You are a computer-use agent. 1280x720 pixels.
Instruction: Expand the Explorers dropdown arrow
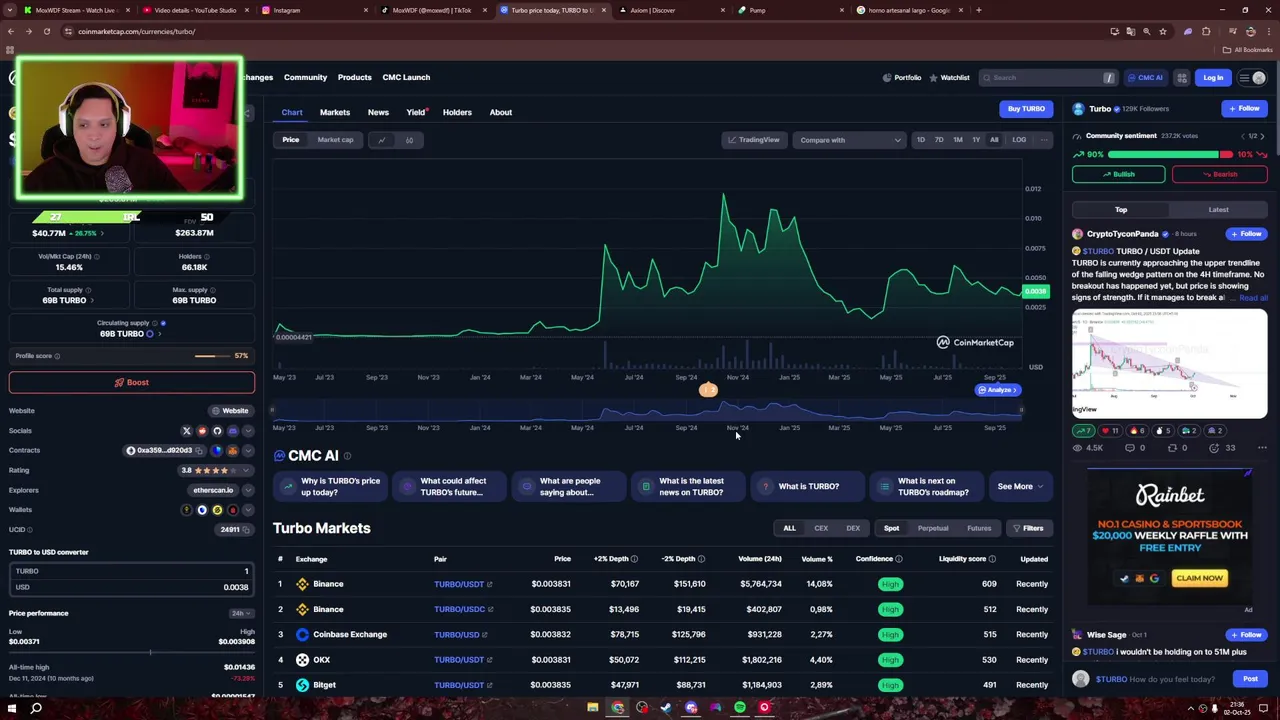point(248,490)
